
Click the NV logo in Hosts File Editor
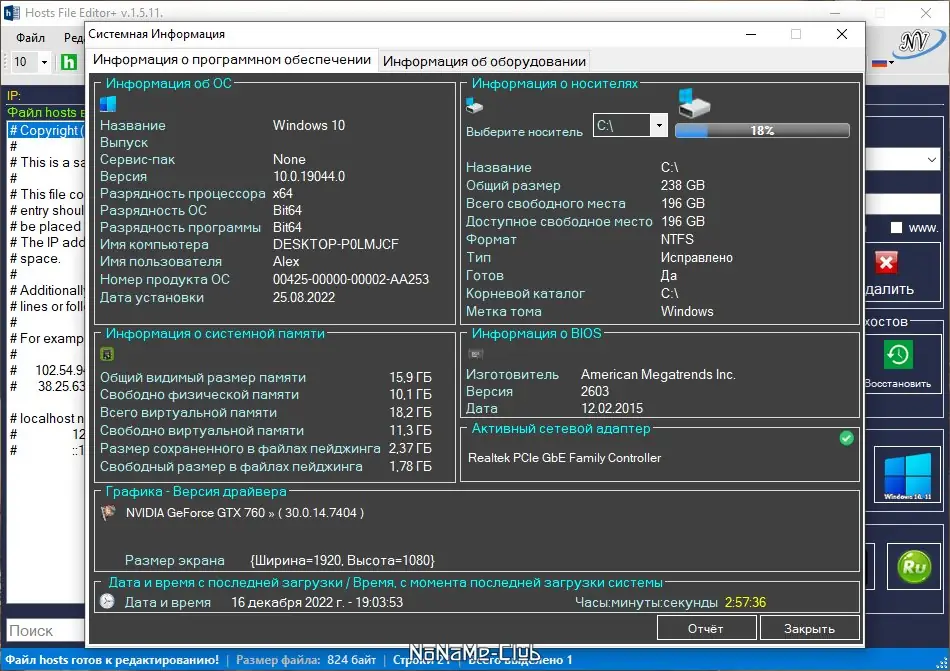pyautogui.click(x=919, y=44)
